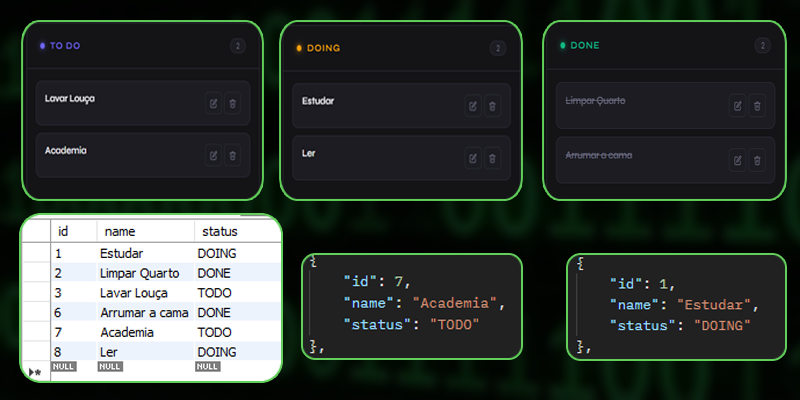Open the Lavar Louça card
This screenshot has height=400, width=800.
[x=143, y=103]
